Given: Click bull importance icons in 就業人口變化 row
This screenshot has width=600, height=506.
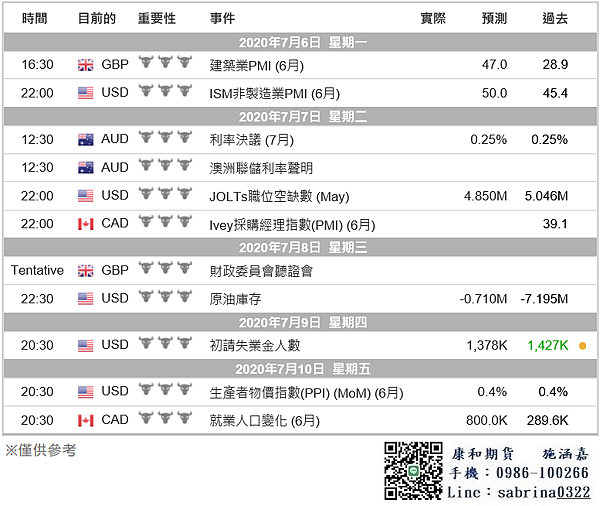Looking at the screenshot, I should (165, 418).
